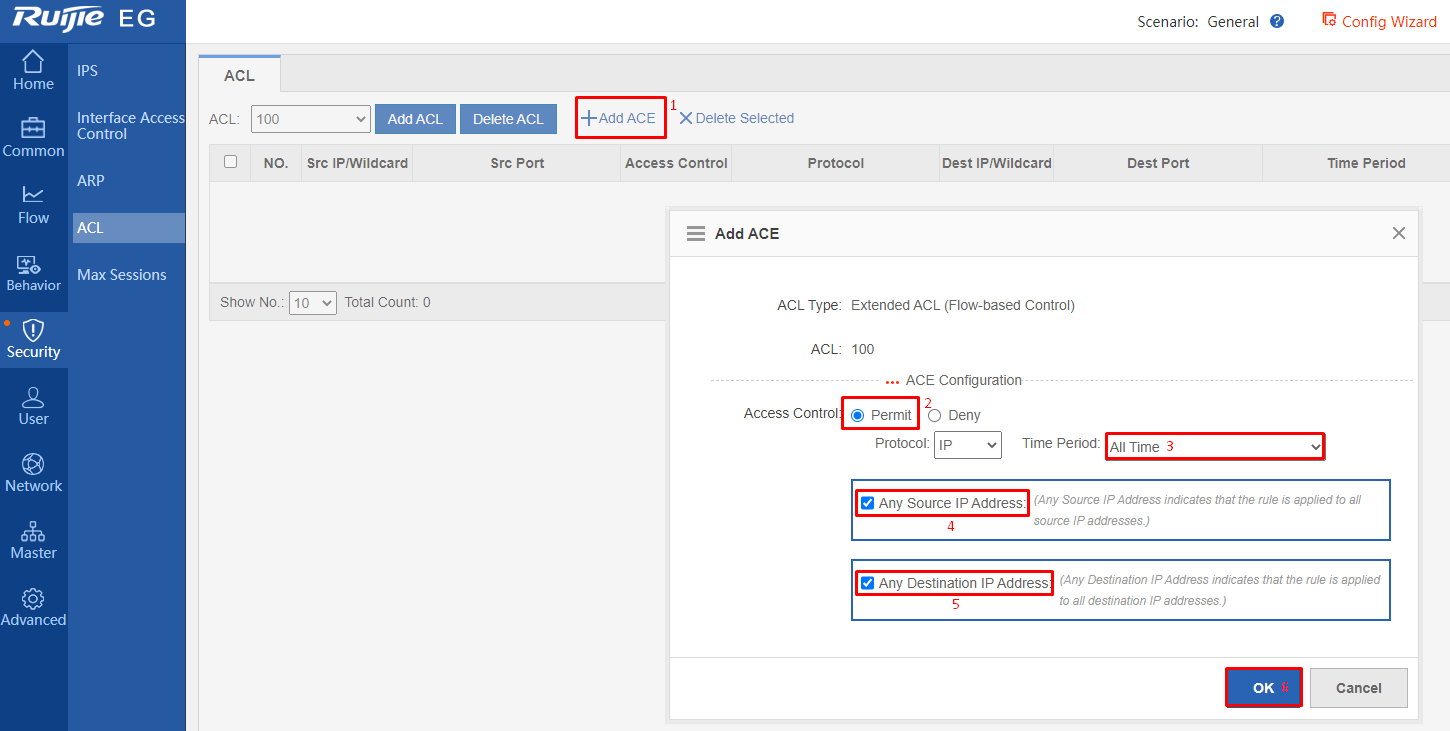
Task: Open the Protocol IP dropdown
Action: 968,445
